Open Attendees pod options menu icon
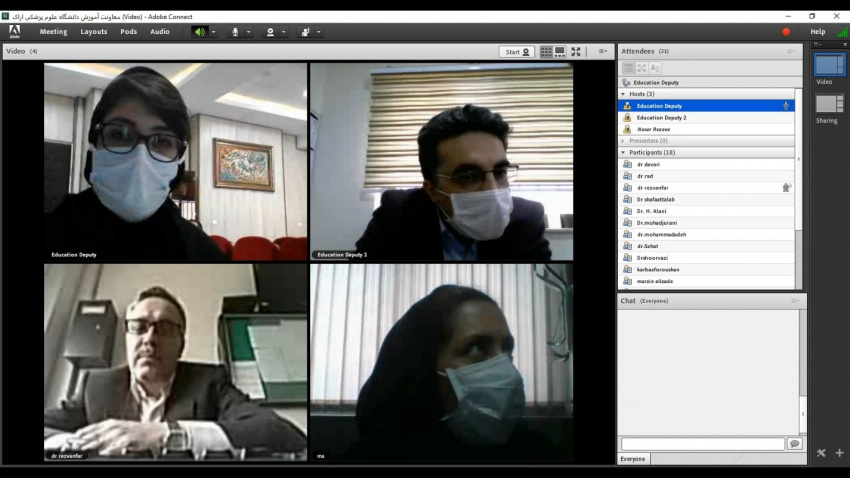The image size is (850, 478). click(791, 51)
